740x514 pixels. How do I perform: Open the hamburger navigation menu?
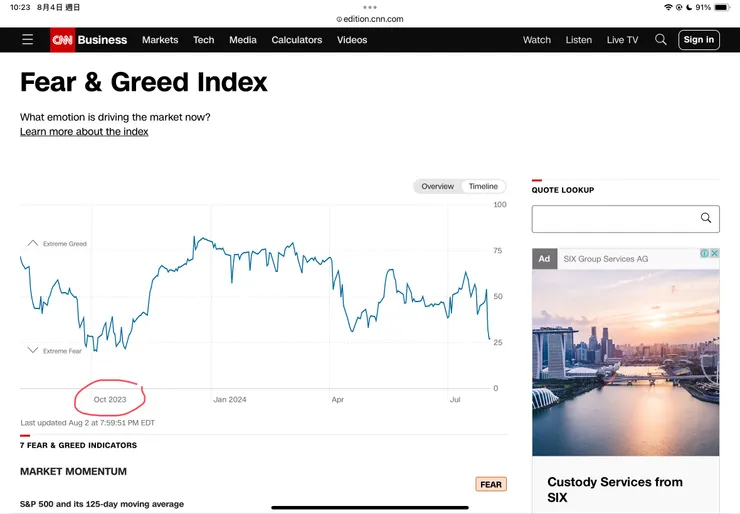[x=27, y=40]
